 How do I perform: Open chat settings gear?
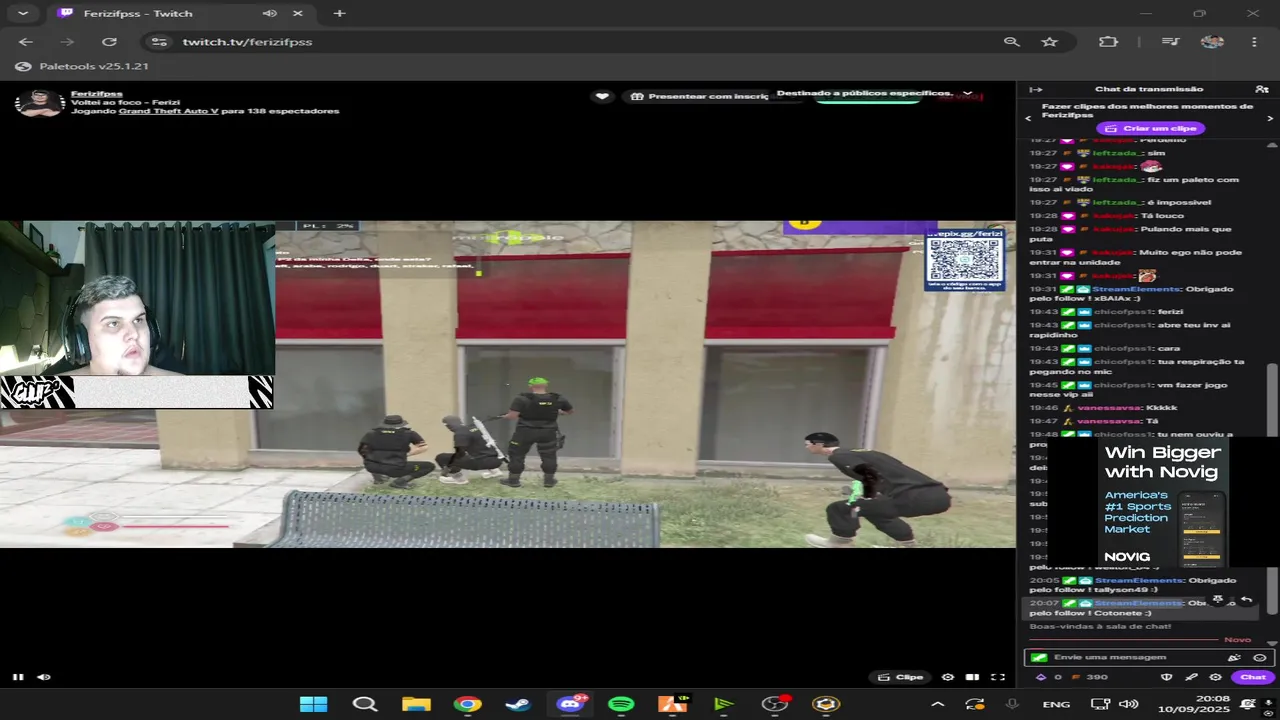[x=1215, y=677]
